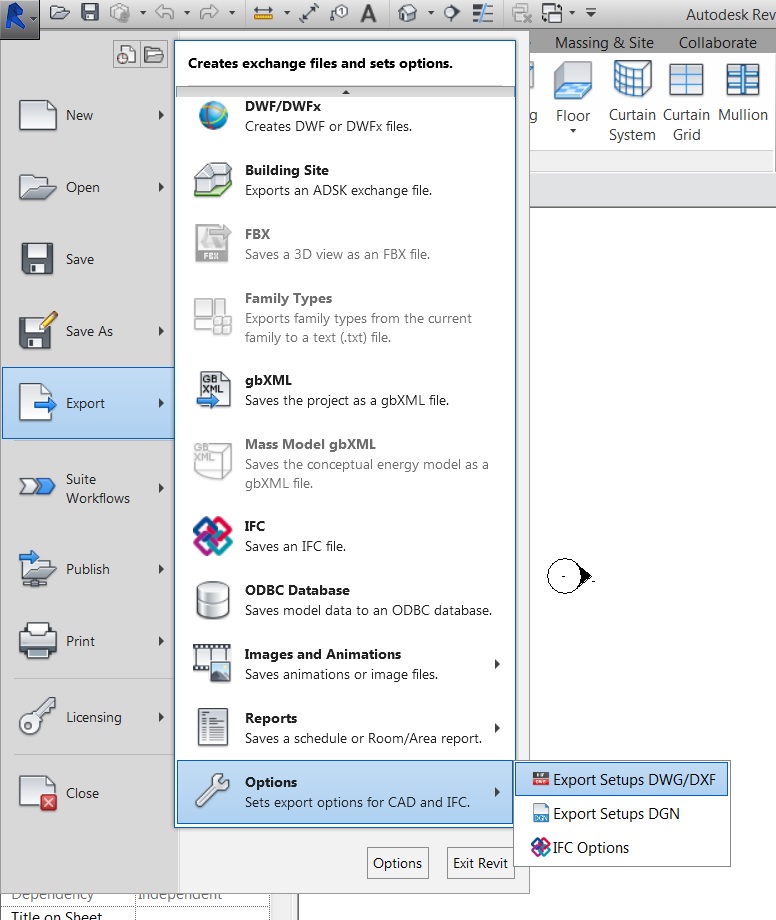Click the Section view icon in toolbar

(451, 13)
